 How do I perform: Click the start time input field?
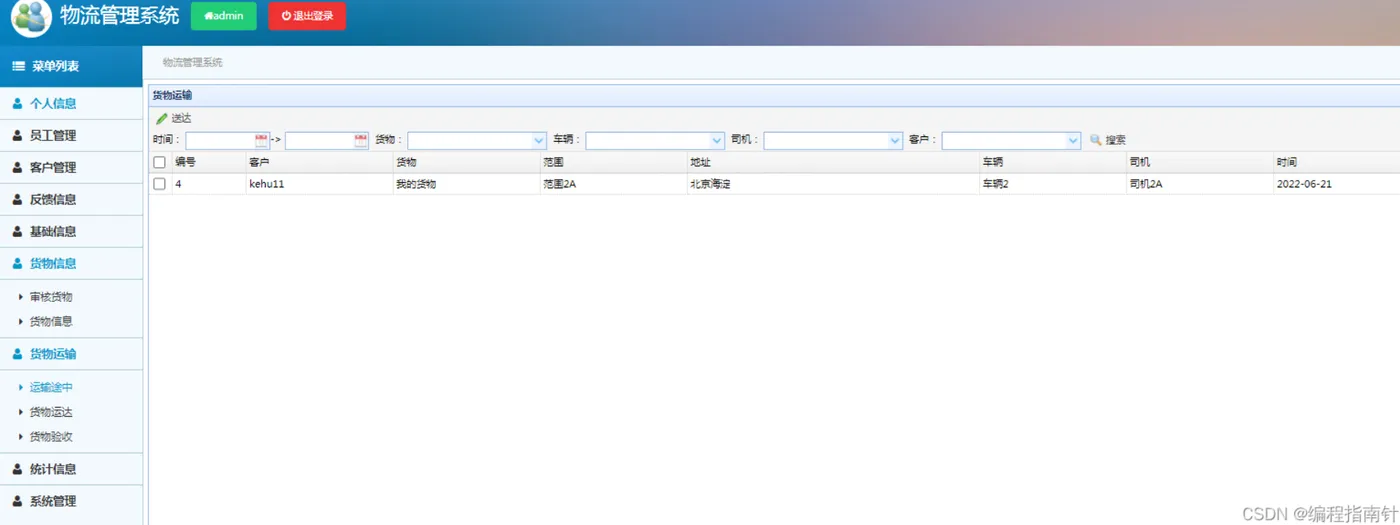[220, 141]
